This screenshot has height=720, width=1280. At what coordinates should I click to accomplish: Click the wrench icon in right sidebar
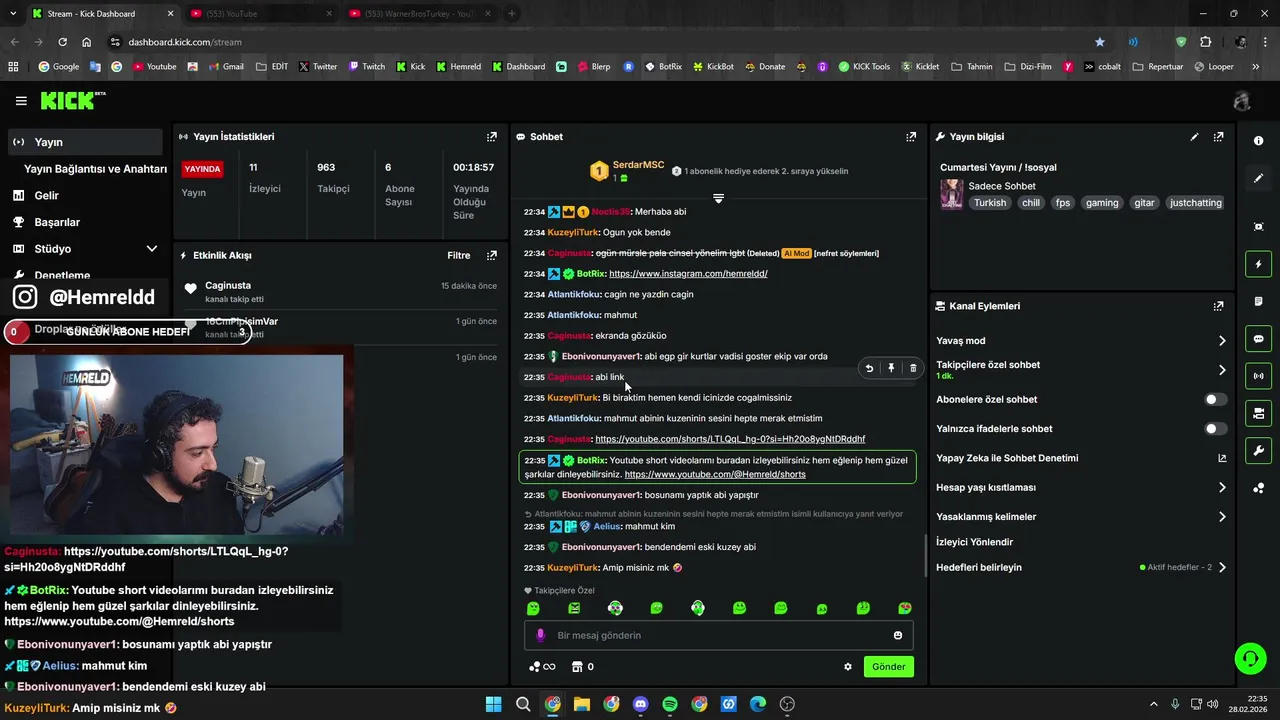(x=1258, y=451)
